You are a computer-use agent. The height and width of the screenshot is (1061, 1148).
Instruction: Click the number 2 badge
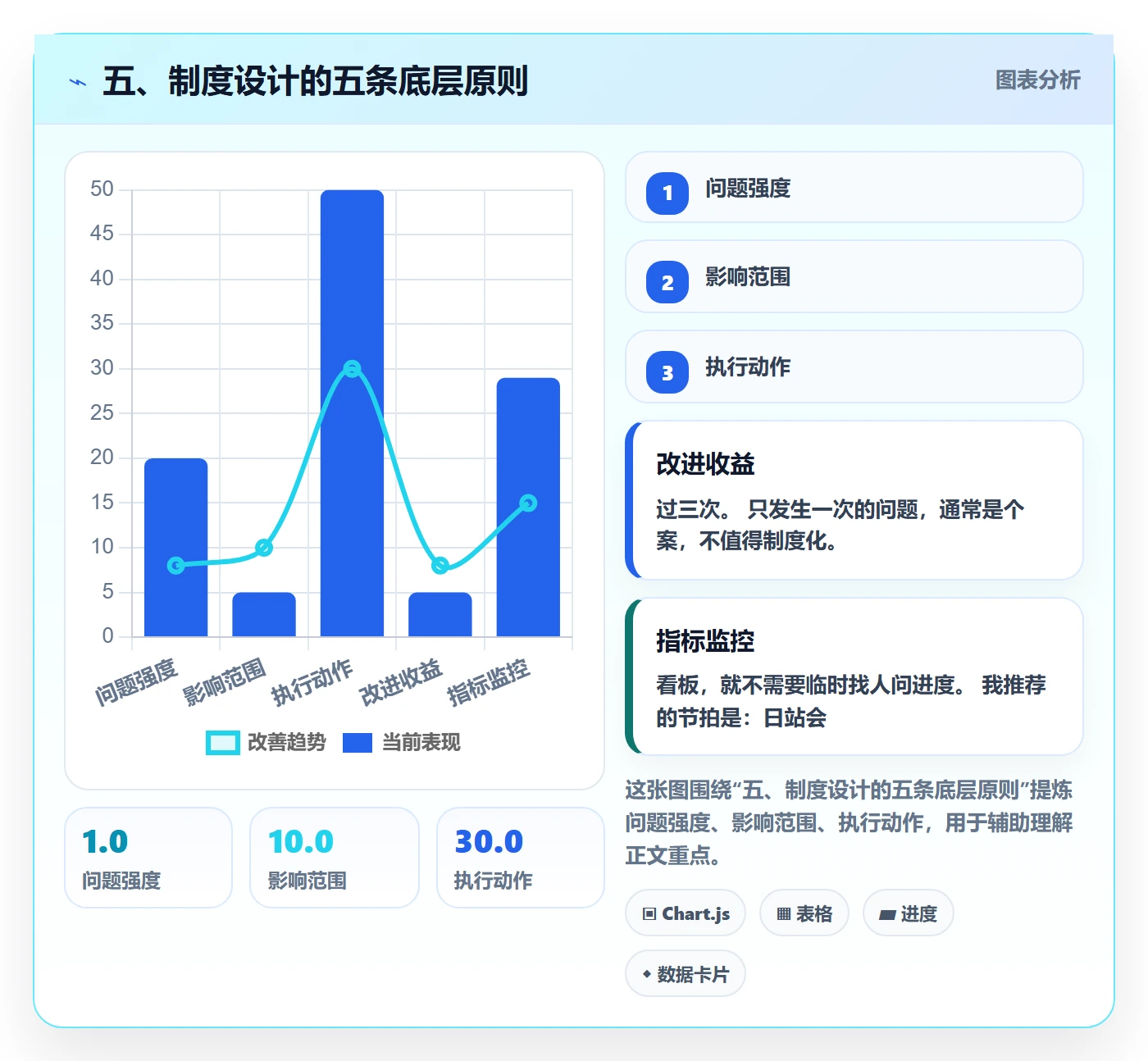[667, 283]
